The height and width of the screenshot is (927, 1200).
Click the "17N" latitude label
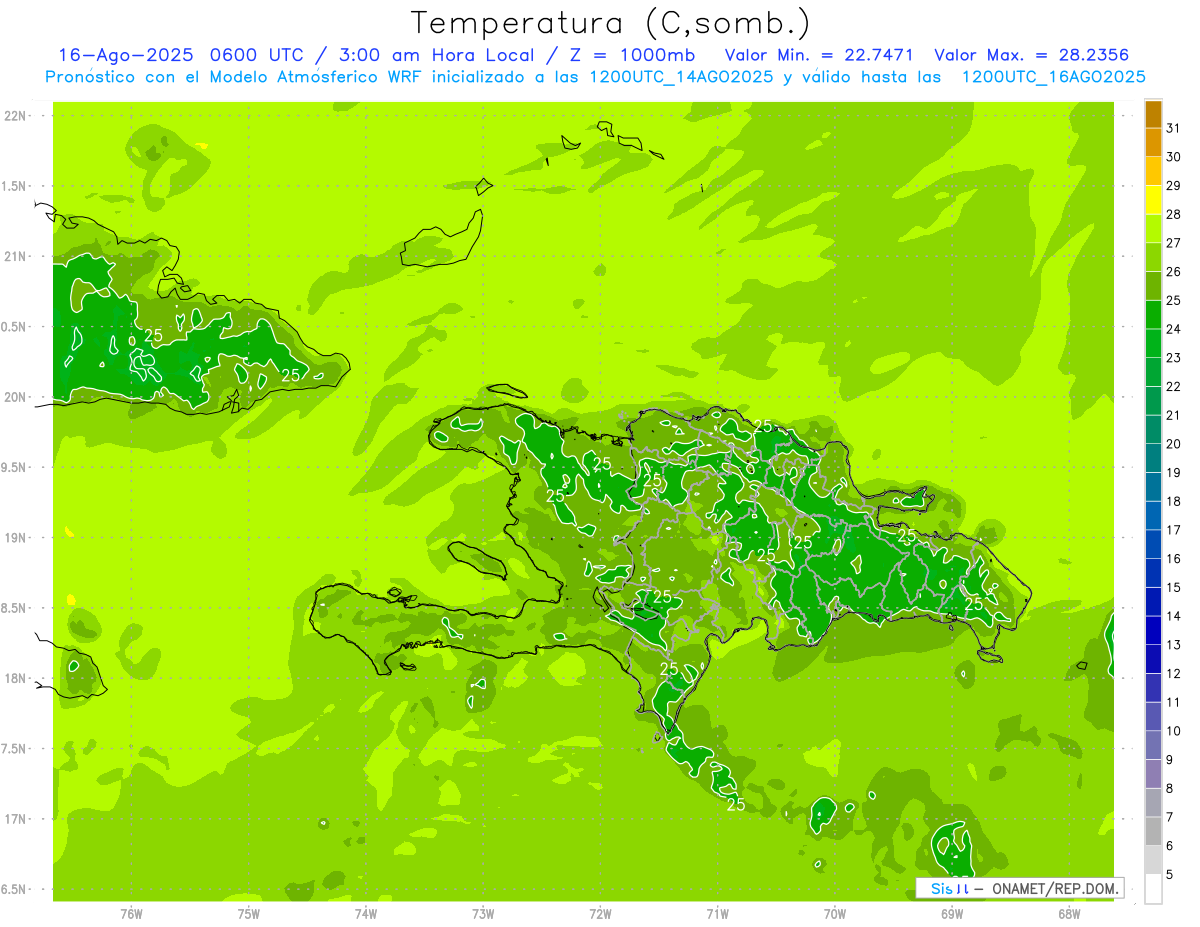(x=14, y=820)
